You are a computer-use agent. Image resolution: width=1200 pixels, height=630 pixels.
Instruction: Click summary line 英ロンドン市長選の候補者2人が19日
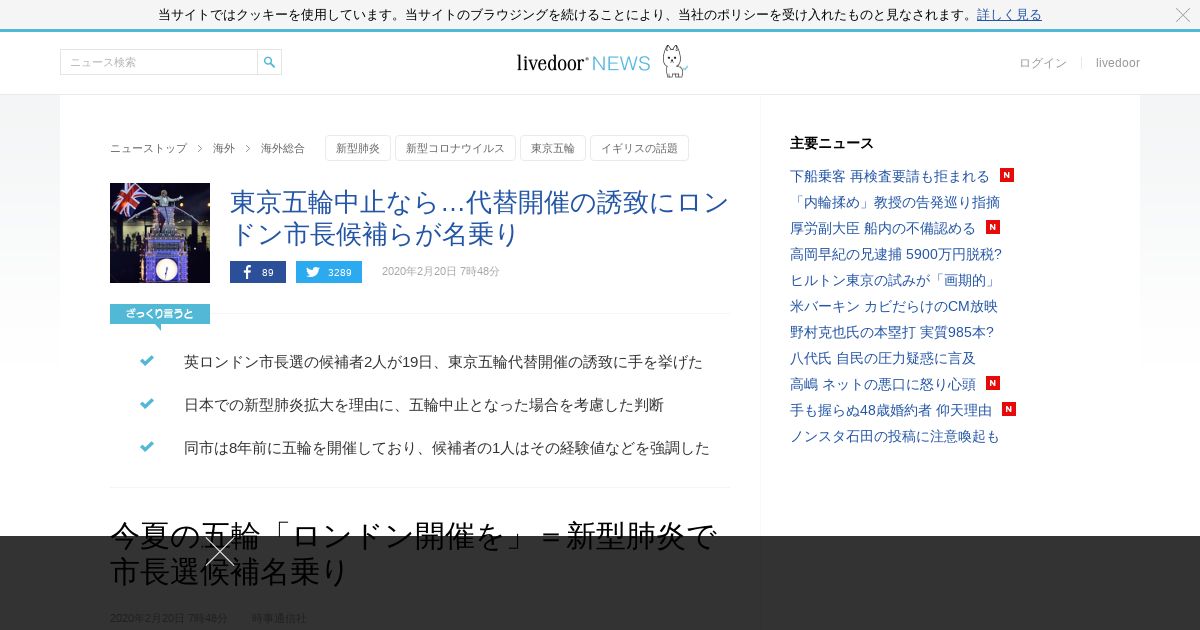pos(443,362)
